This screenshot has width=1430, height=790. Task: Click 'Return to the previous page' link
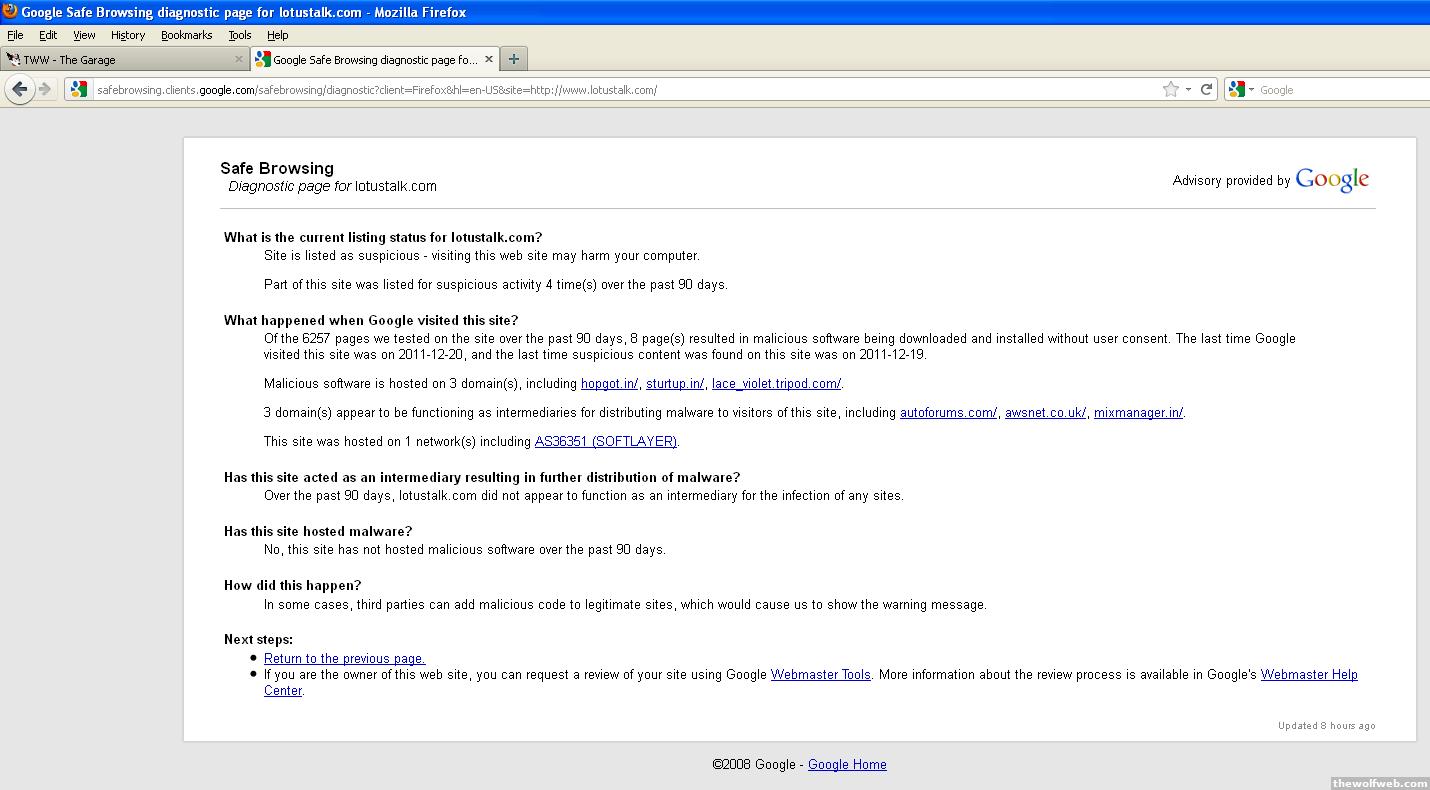344,658
